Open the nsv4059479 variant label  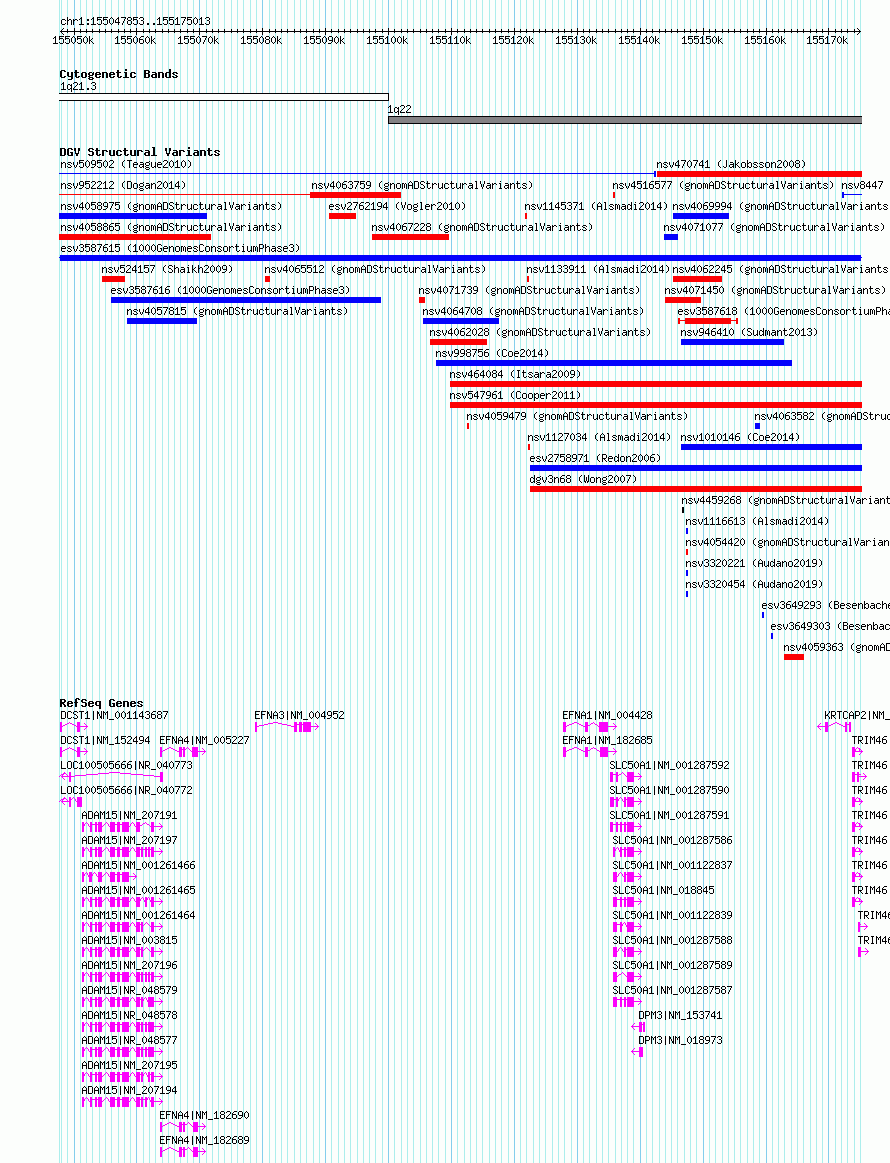tap(577, 416)
